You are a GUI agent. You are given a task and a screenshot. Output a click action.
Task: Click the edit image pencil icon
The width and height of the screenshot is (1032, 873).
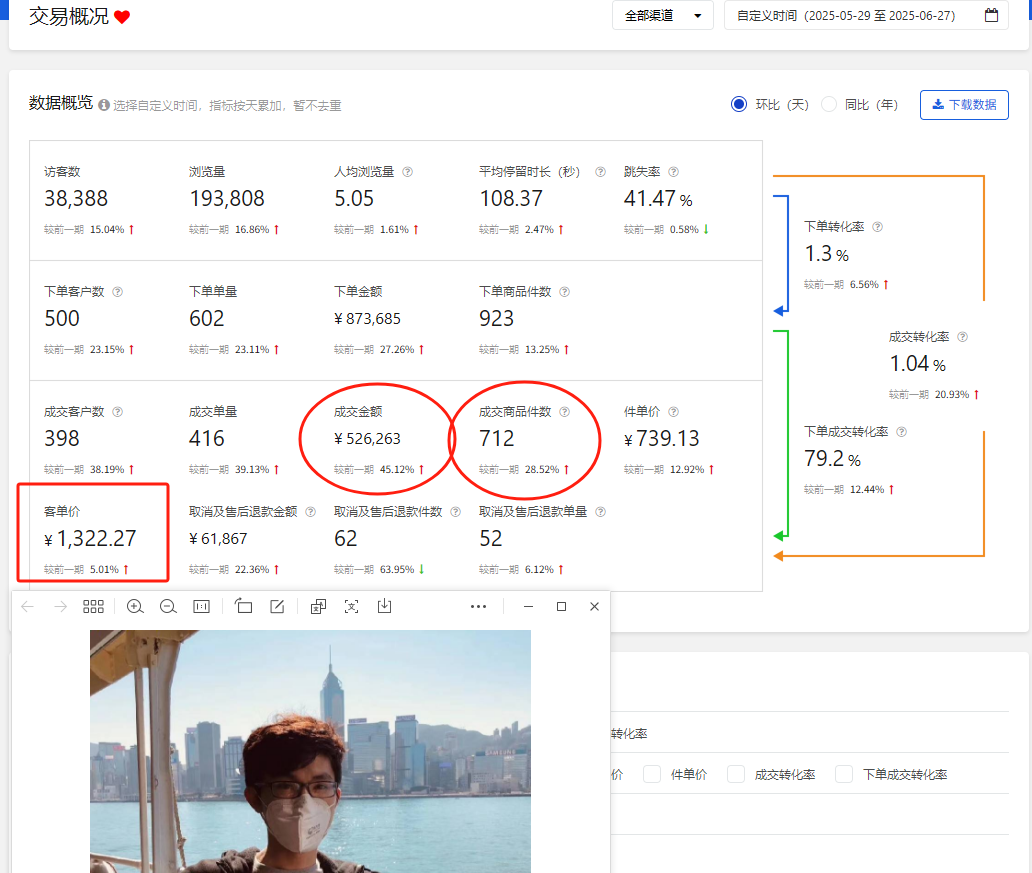point(277,607)
